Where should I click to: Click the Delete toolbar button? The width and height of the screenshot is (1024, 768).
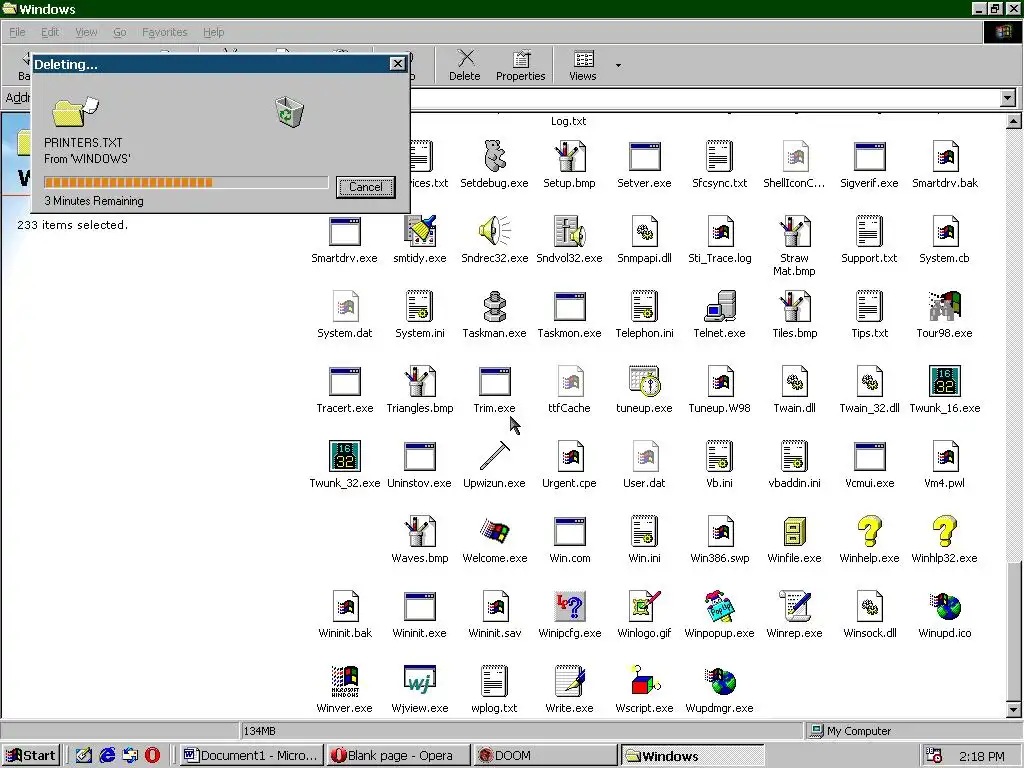coord(464,65)
